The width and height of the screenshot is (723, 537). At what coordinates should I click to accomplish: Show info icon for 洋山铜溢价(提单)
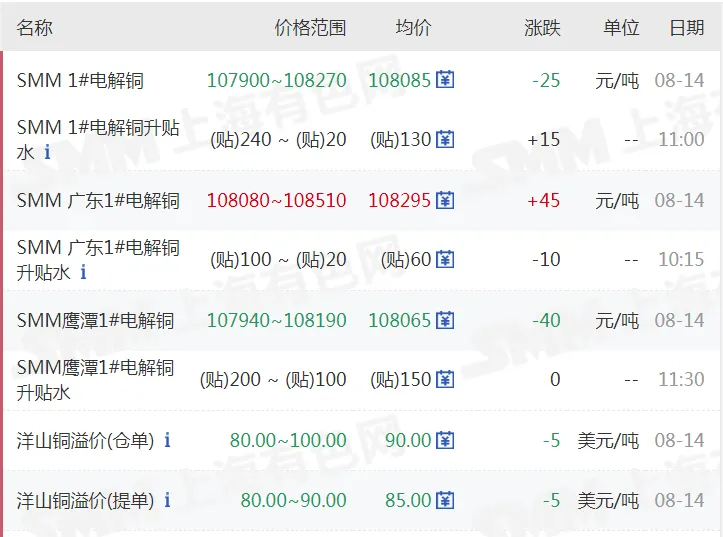pos(167,500)
